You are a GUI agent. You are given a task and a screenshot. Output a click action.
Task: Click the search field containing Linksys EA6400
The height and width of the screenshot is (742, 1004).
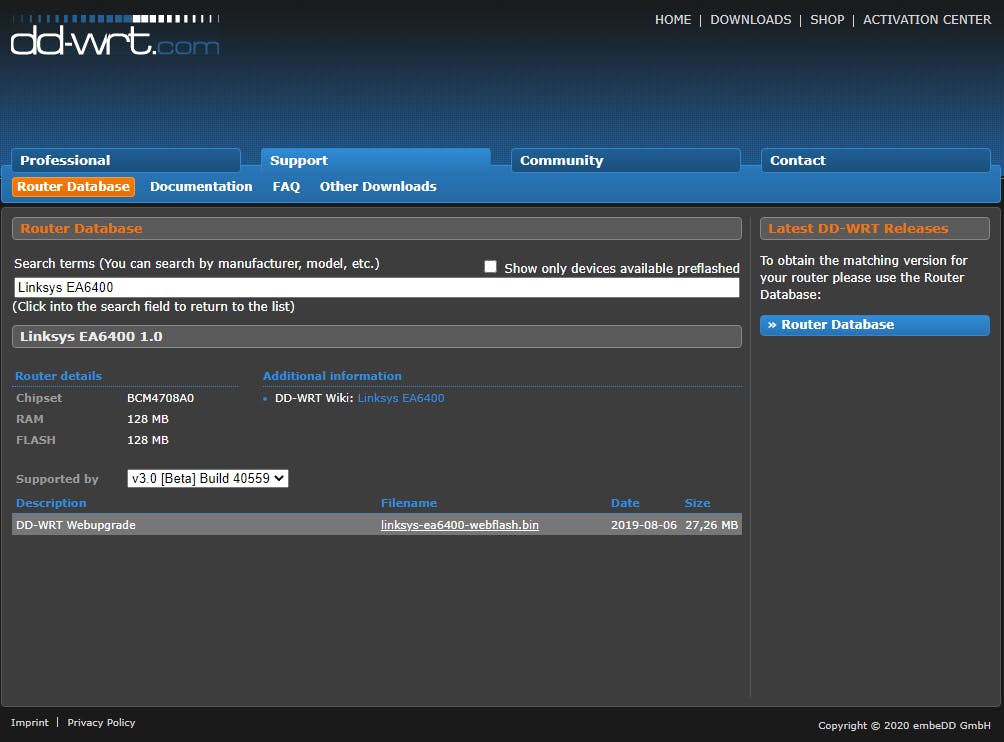pyautogui.click(x=376, y=287)
